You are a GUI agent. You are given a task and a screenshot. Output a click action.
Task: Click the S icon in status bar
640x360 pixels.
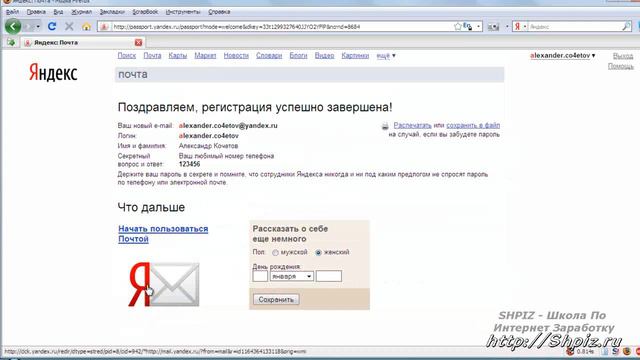(616, 351)
